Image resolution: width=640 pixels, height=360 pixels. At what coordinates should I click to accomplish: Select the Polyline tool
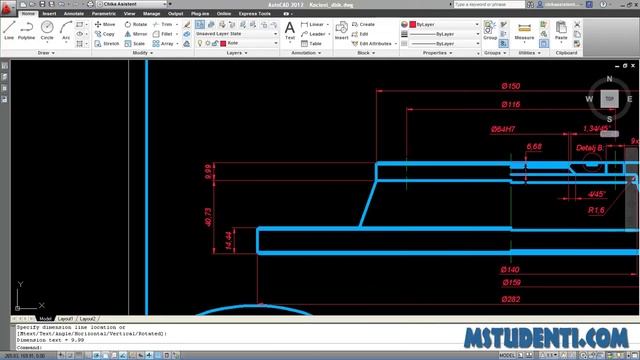click(27, 31)
